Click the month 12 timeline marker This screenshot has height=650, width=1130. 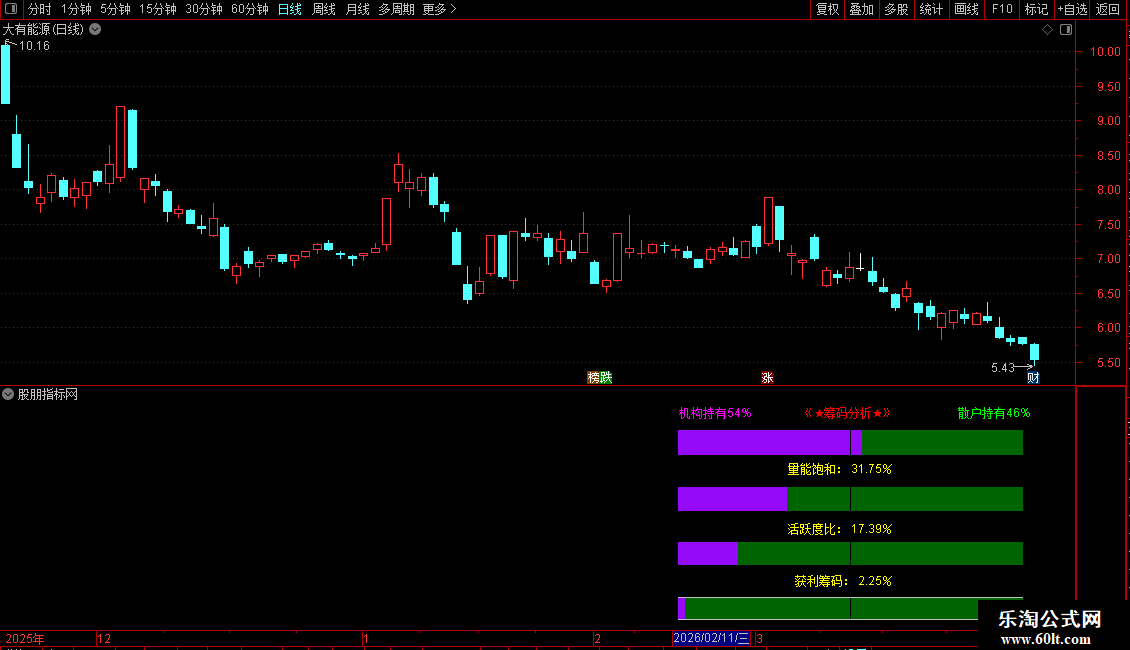pyautogui.click(x=104, y=638)
